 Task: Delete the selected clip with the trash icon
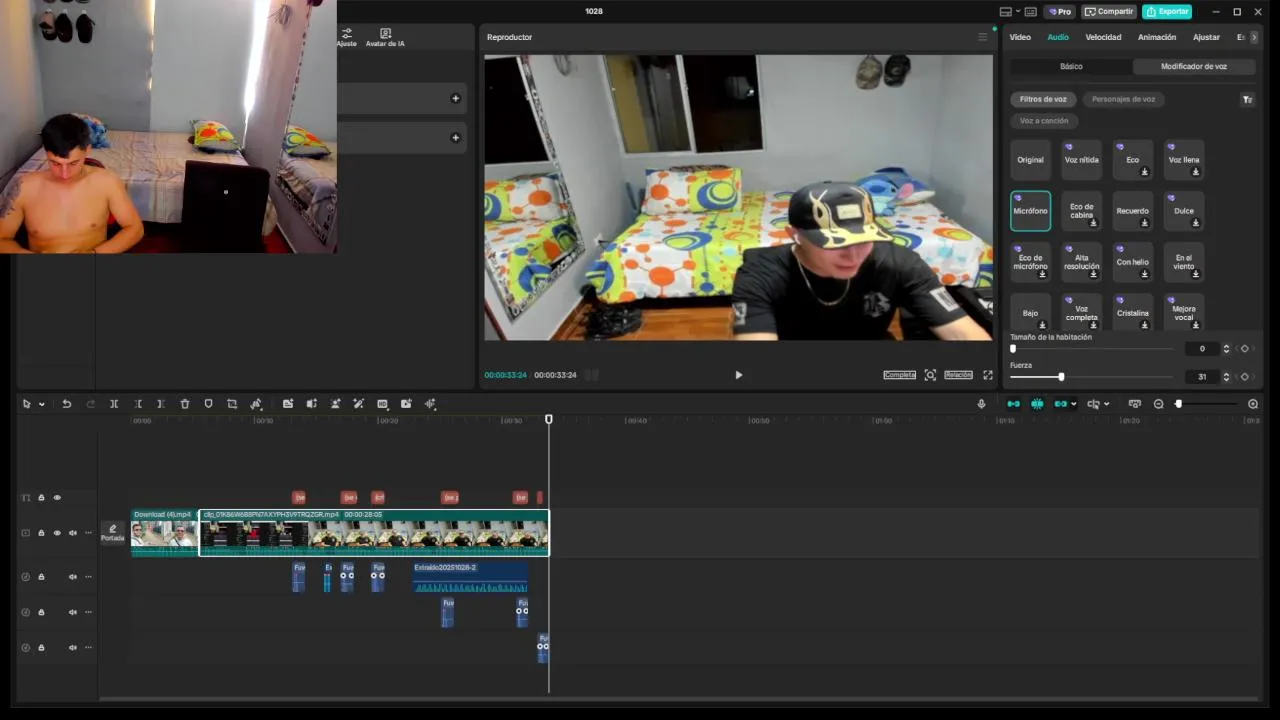point(185,404)
